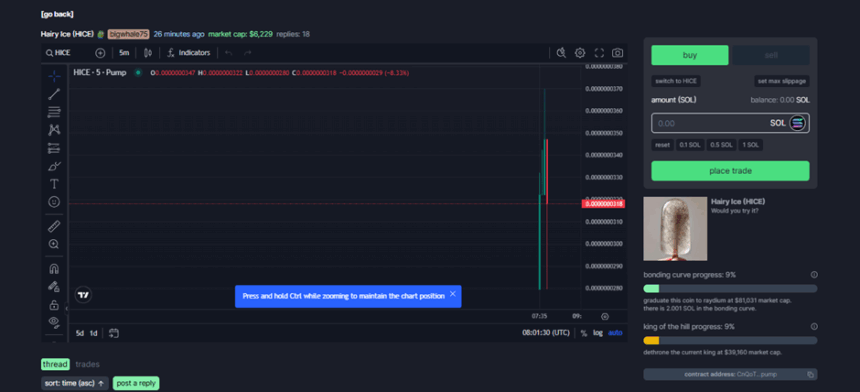Click post a reply button
Viewport: 860px width, 392px height.
(136, 383)
